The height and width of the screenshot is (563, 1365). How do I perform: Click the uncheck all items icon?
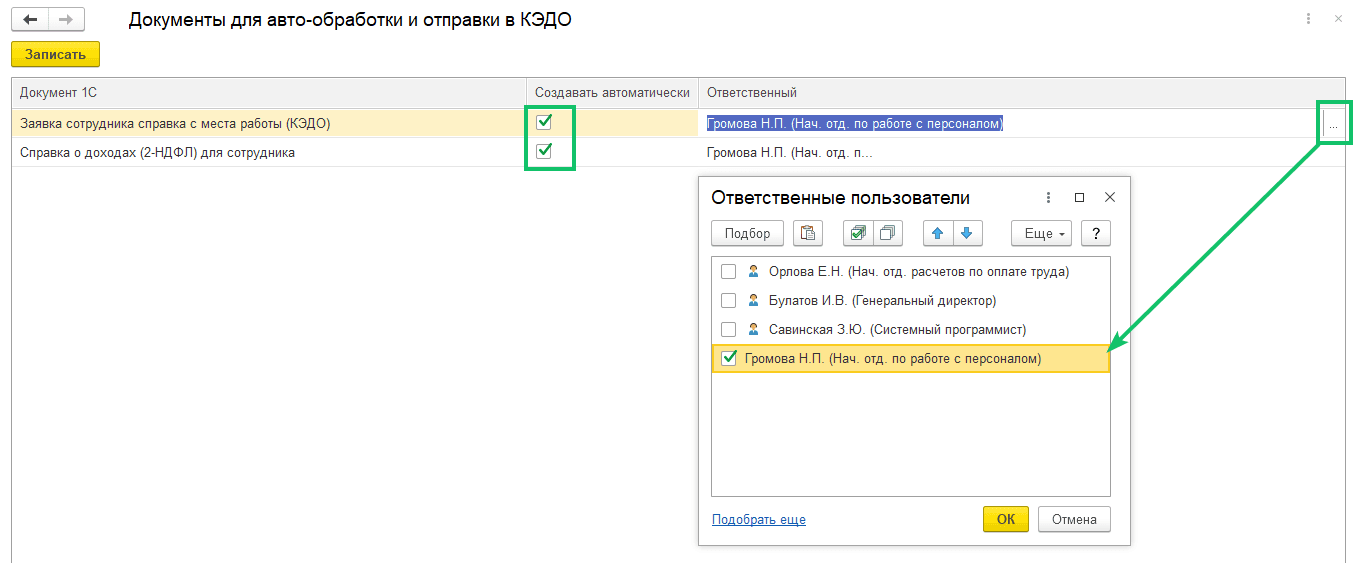pos(888,233)
